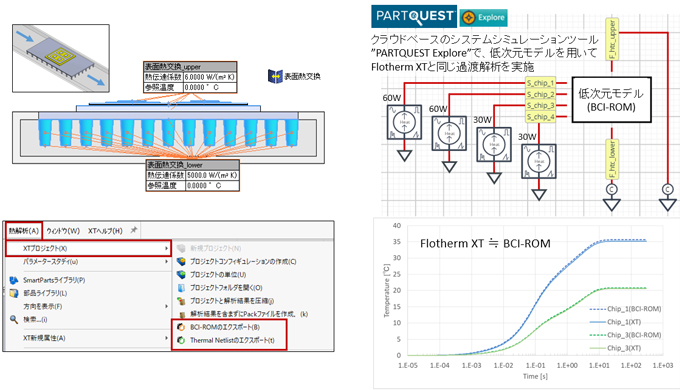
Task: Click the 部品ライブラリ folder icon
Action: click(x=14, y=293)
